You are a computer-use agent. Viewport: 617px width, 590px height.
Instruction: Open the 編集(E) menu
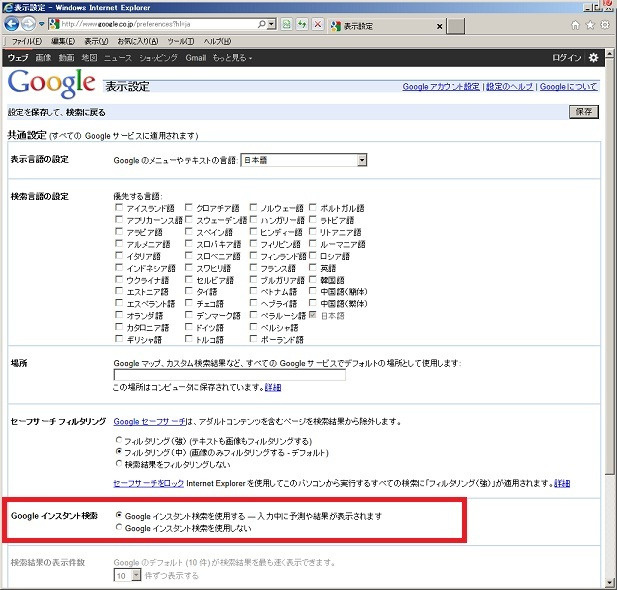pyautogui.click(x=63, y=41)
